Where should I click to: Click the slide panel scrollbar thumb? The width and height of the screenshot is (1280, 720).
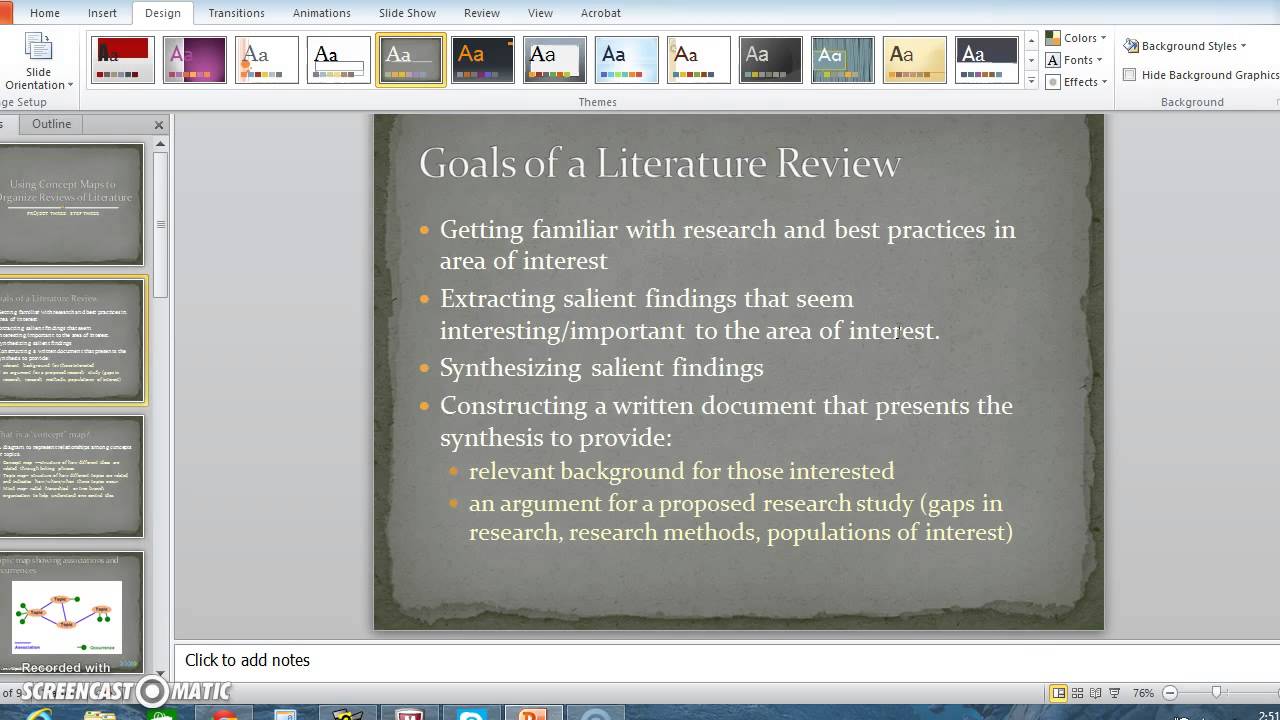(160, 225)
